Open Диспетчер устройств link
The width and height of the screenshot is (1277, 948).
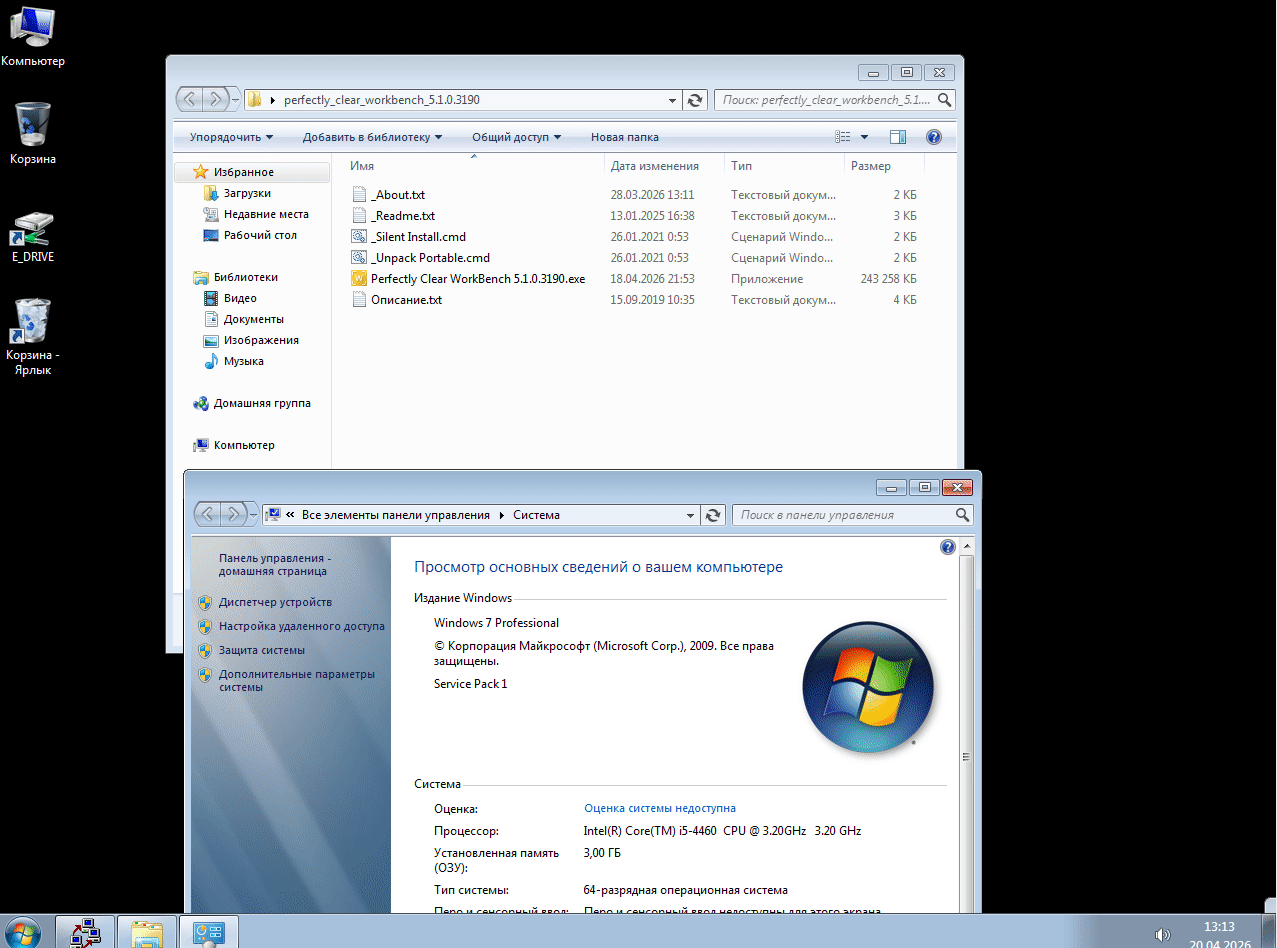click(275, 602)
